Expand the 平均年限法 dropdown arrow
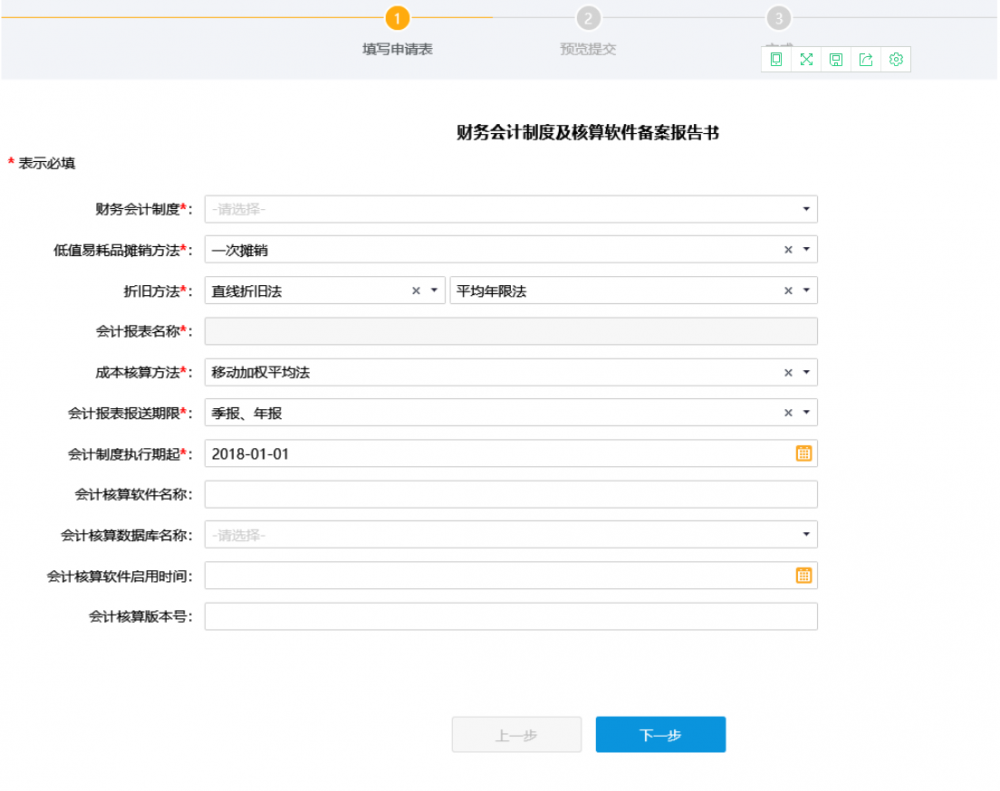Image resolution: width=1000 pixels, height=791 pixels. [x=806, y=291]
